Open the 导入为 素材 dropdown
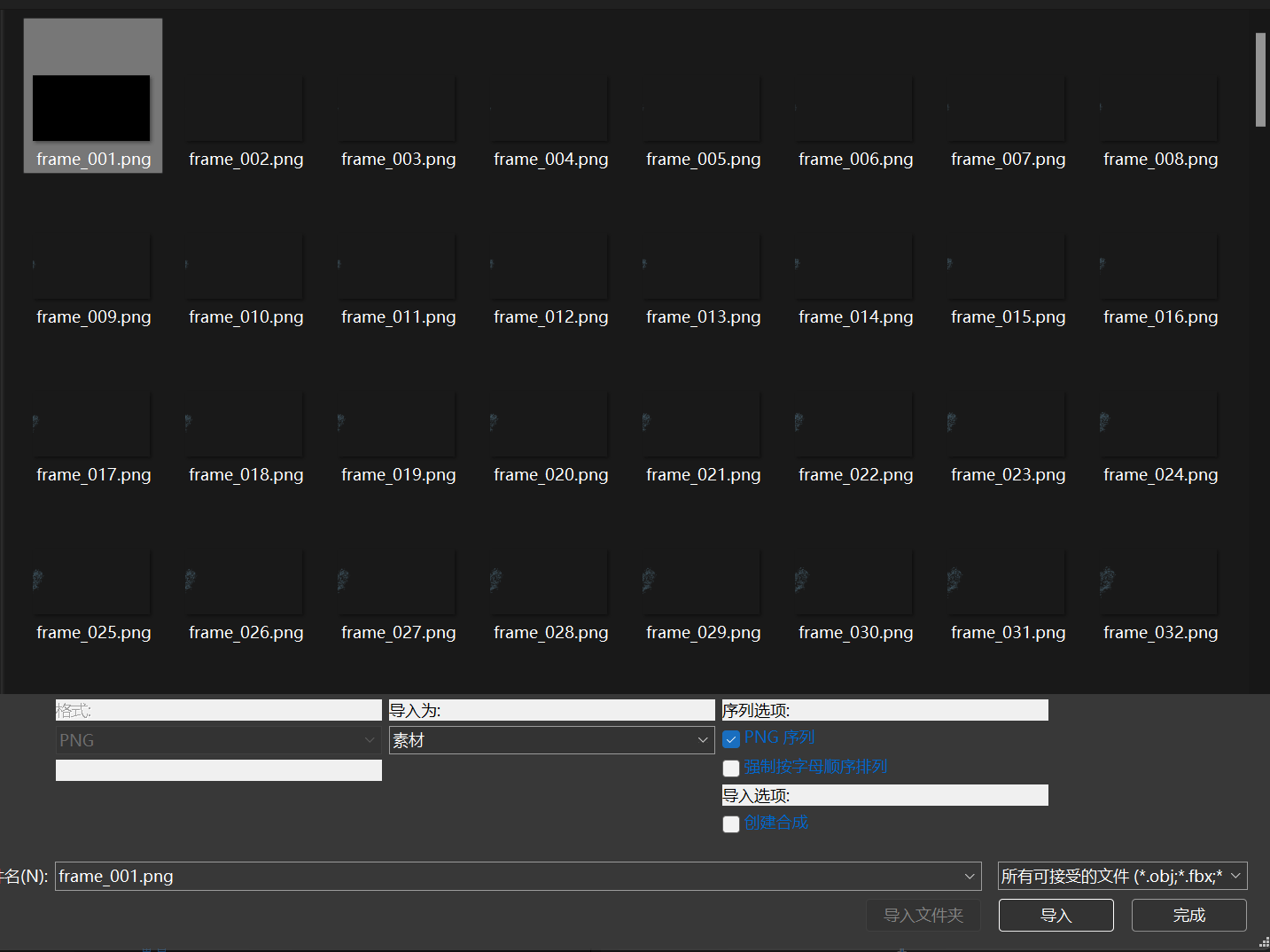Image resolution: width=1270 pixels, height=952 pixels. pos(551,740)
